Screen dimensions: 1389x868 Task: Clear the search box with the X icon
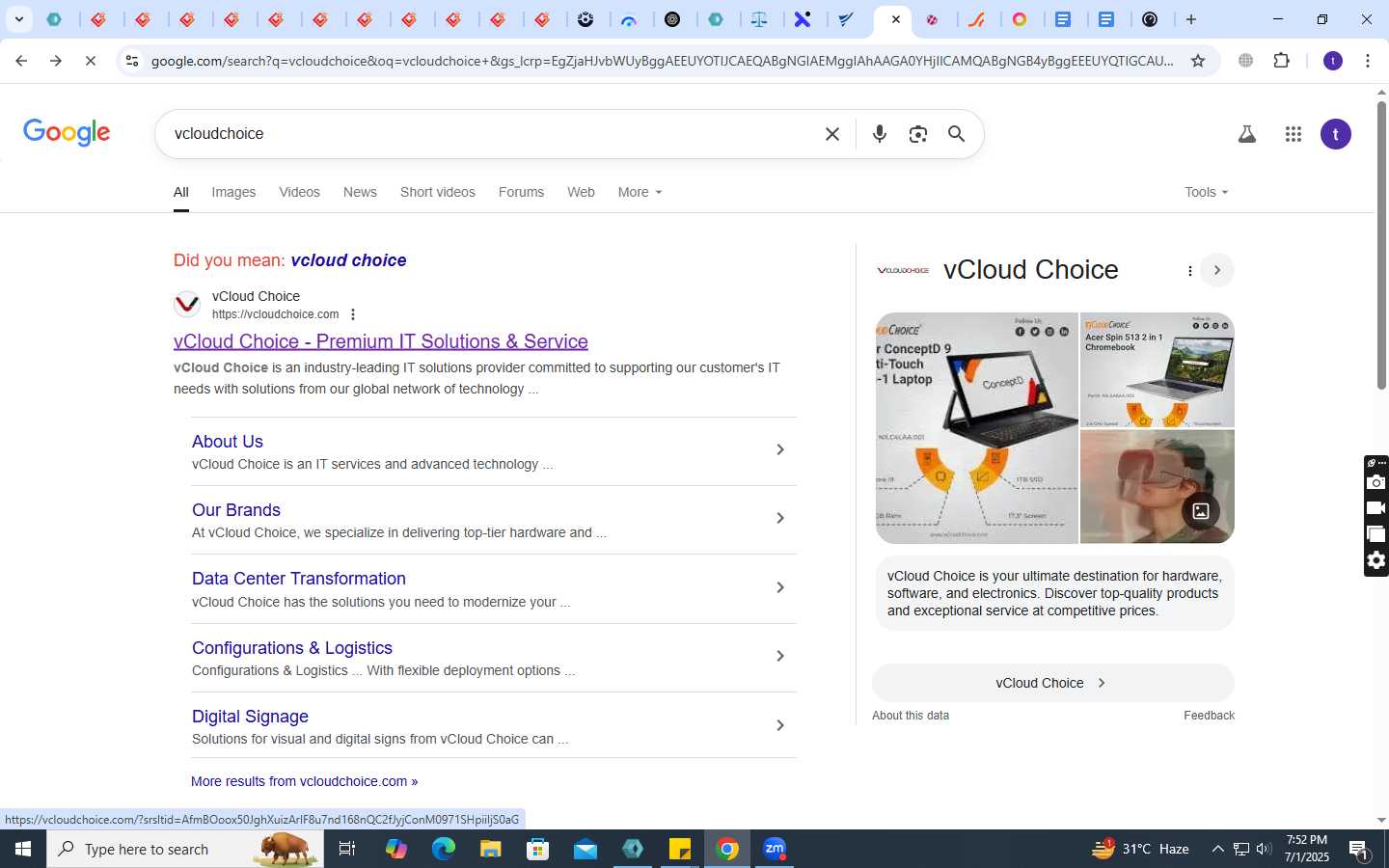point(832,134)
